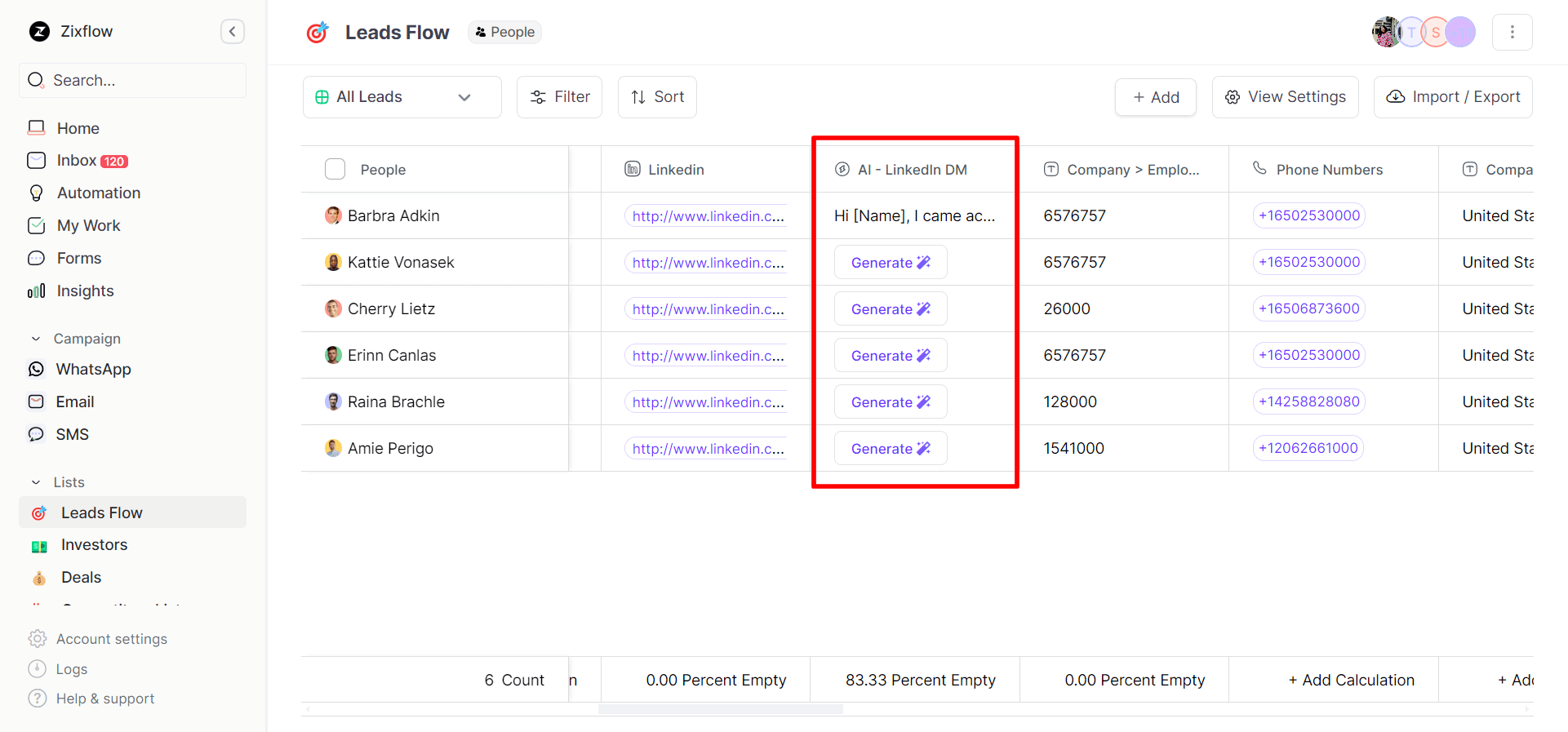Viewport: 1568px width, 732px height.
Task: Collapse the sidebar with the chevron button
Action: [233, 32]
